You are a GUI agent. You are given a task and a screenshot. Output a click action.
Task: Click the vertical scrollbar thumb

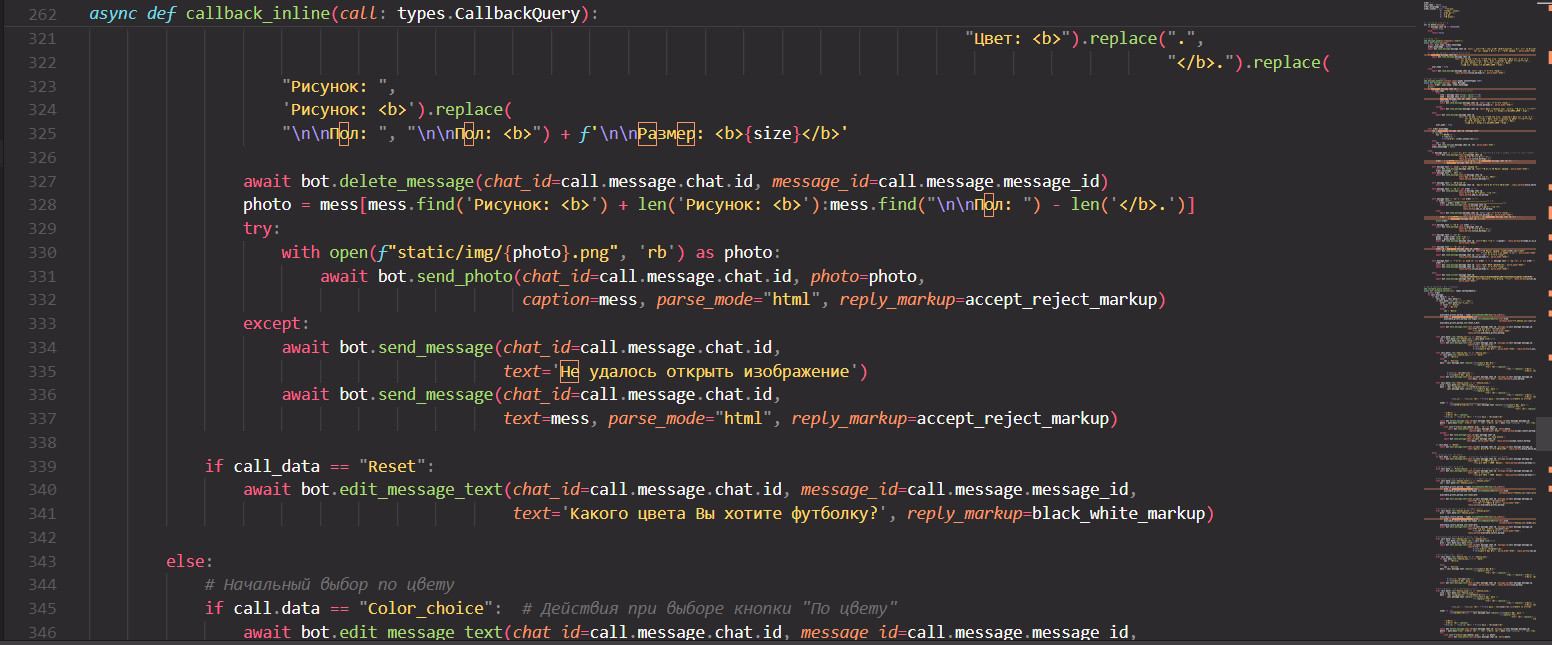coord(1545,432)
